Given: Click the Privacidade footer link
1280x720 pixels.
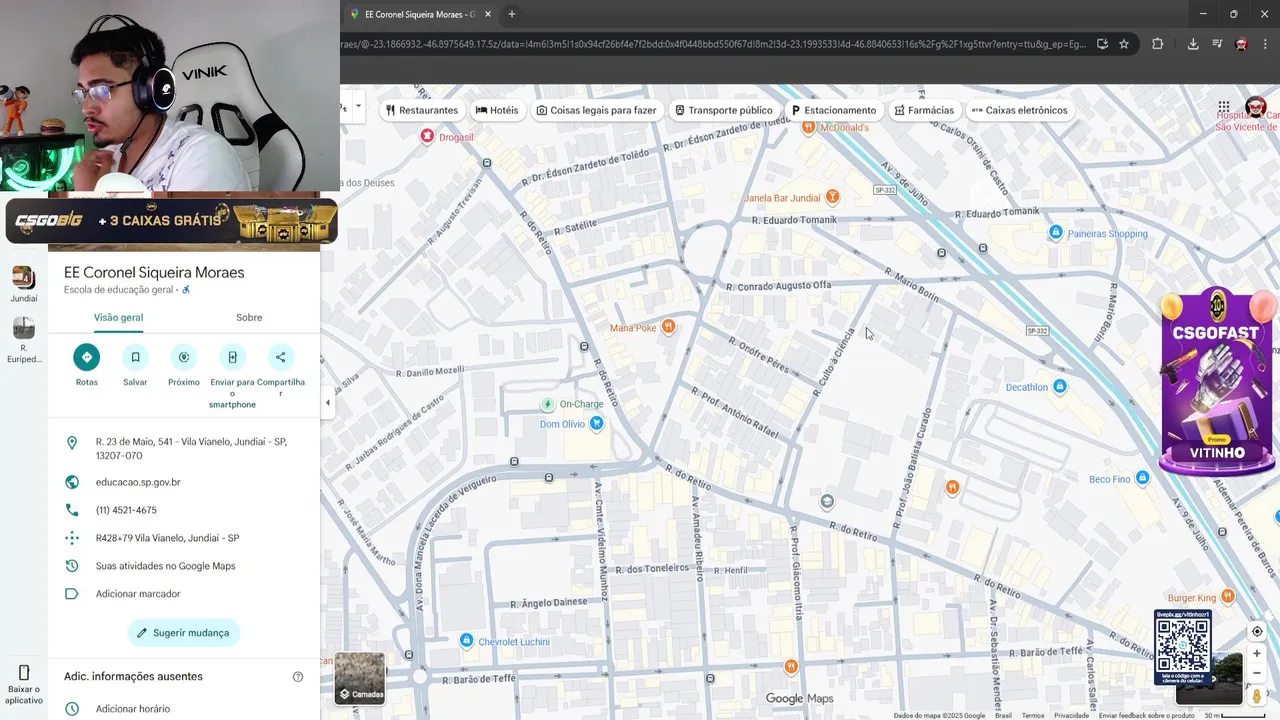Looking at the screenshot, I should 1071,715.
